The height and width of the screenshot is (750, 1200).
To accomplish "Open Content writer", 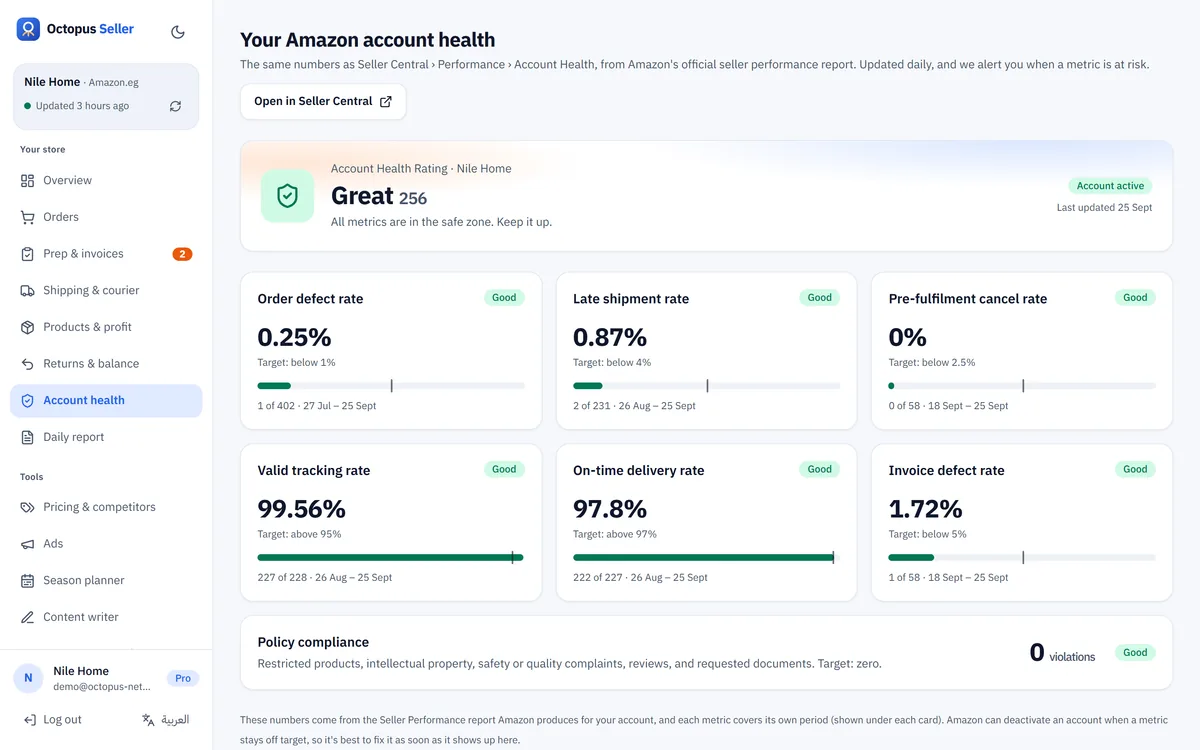I will tap(106, 617).
